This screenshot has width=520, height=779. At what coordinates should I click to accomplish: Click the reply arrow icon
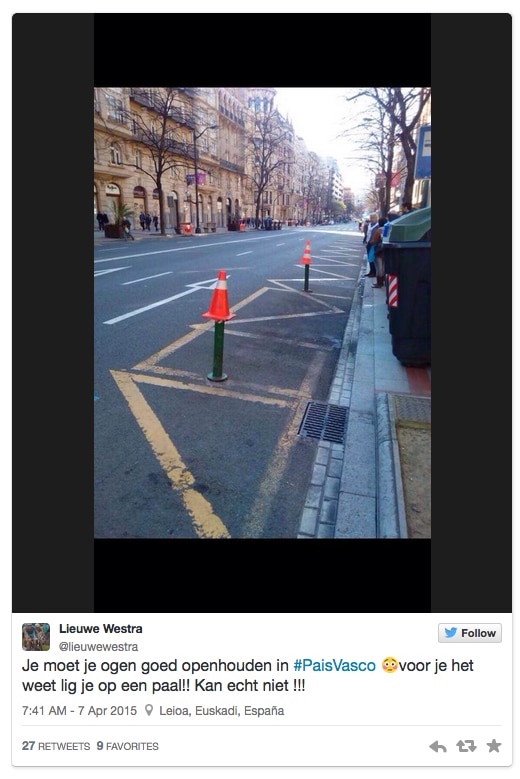coord(438,746)
